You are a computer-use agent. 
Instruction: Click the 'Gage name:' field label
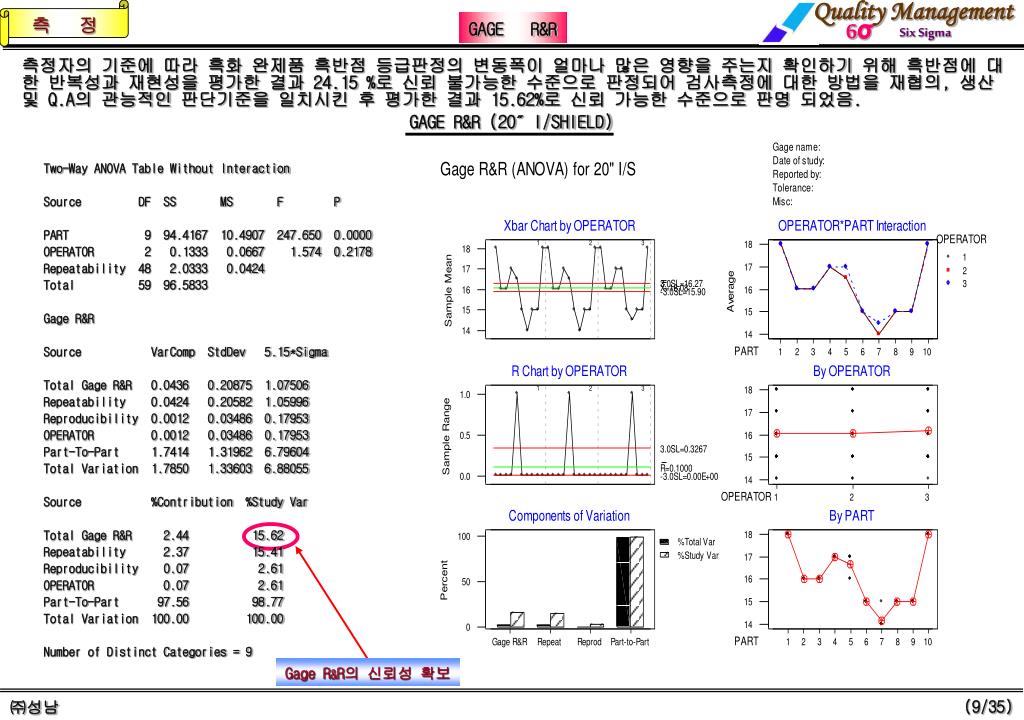[796, 148]
